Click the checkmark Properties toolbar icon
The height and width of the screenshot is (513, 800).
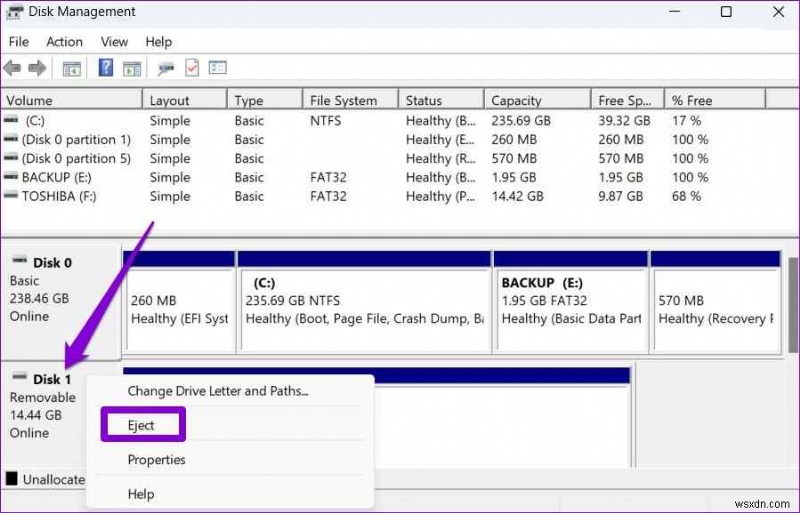pyautogui.click(x=192, y=68)
